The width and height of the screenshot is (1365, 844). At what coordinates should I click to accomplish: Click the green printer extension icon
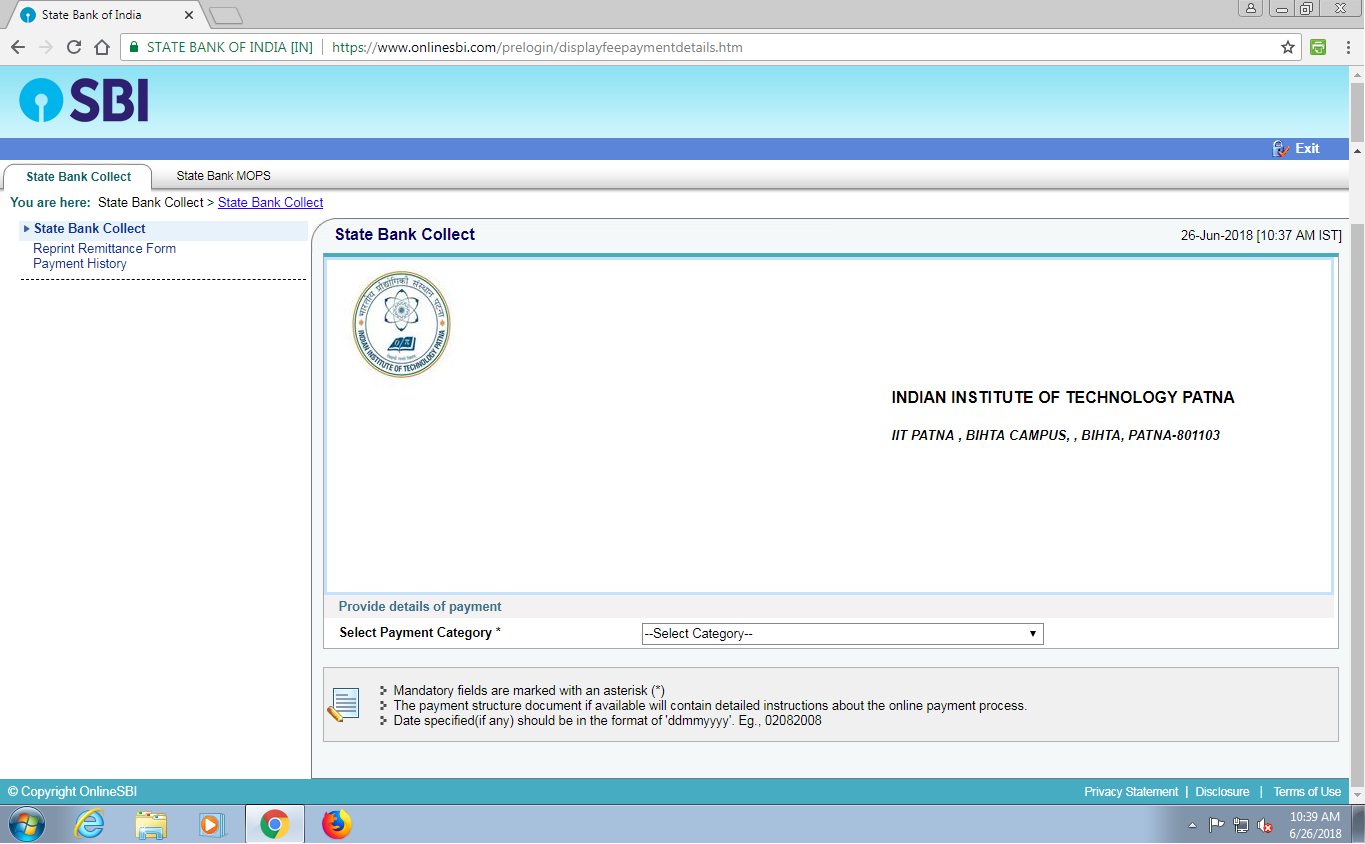coord(1318,47)
